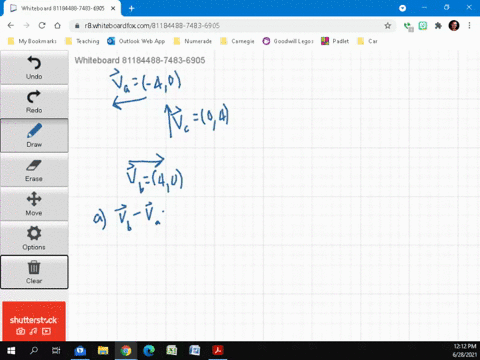
Task: Open Chrome from the taskbar
Action: (x=126, y=351)
